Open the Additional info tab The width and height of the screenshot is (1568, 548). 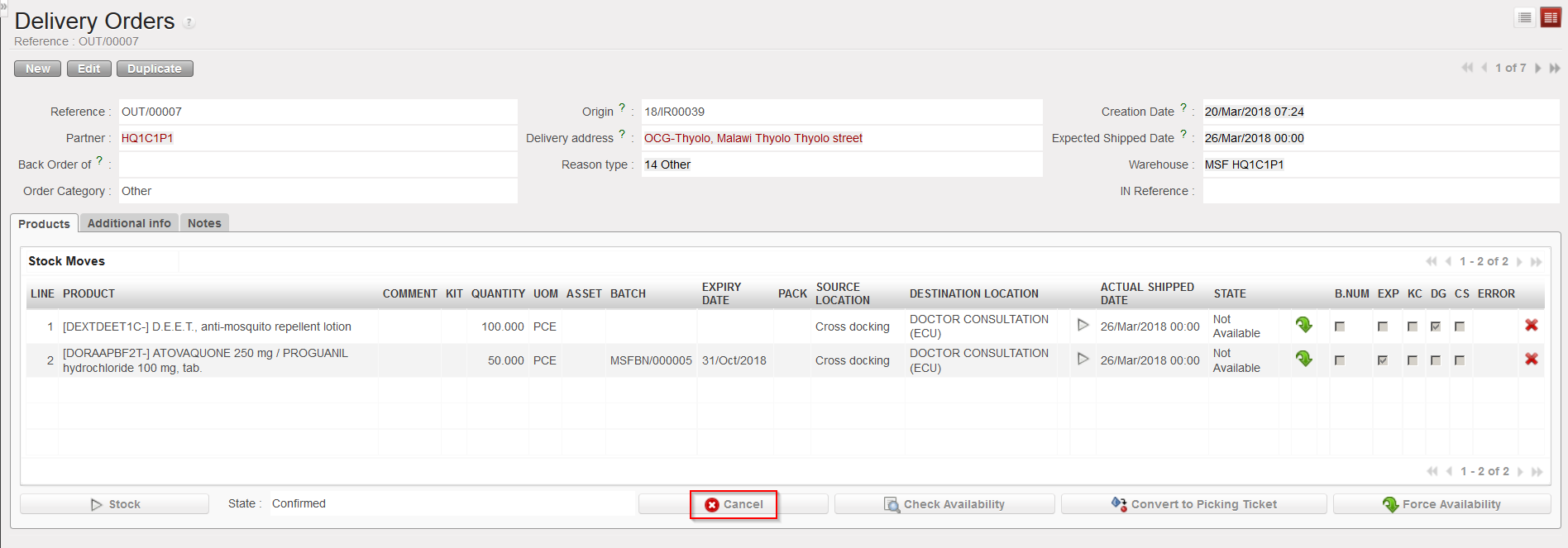[x=129, y=223]
